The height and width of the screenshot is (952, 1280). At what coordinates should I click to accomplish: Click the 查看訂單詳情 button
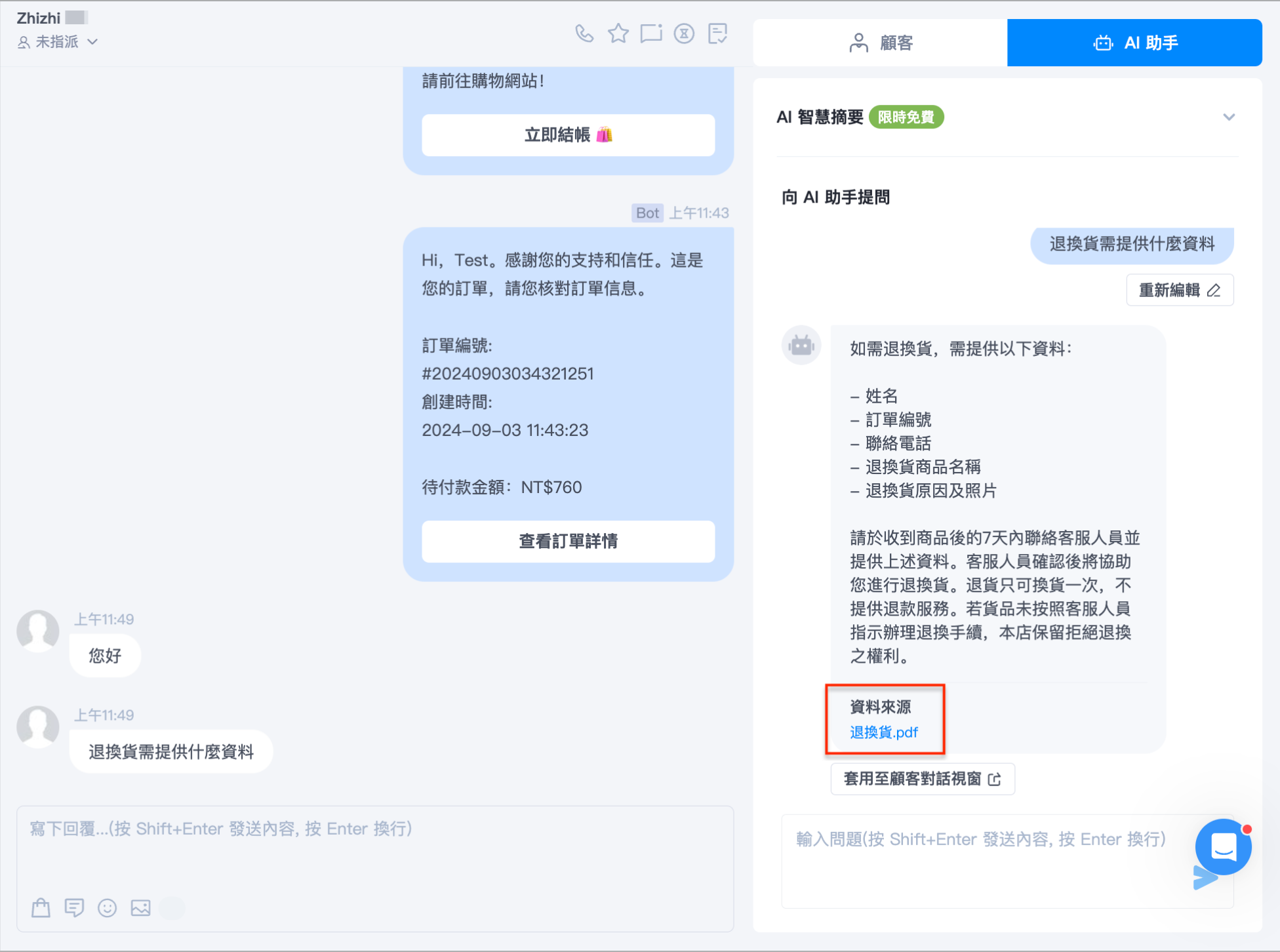[569, 542]
